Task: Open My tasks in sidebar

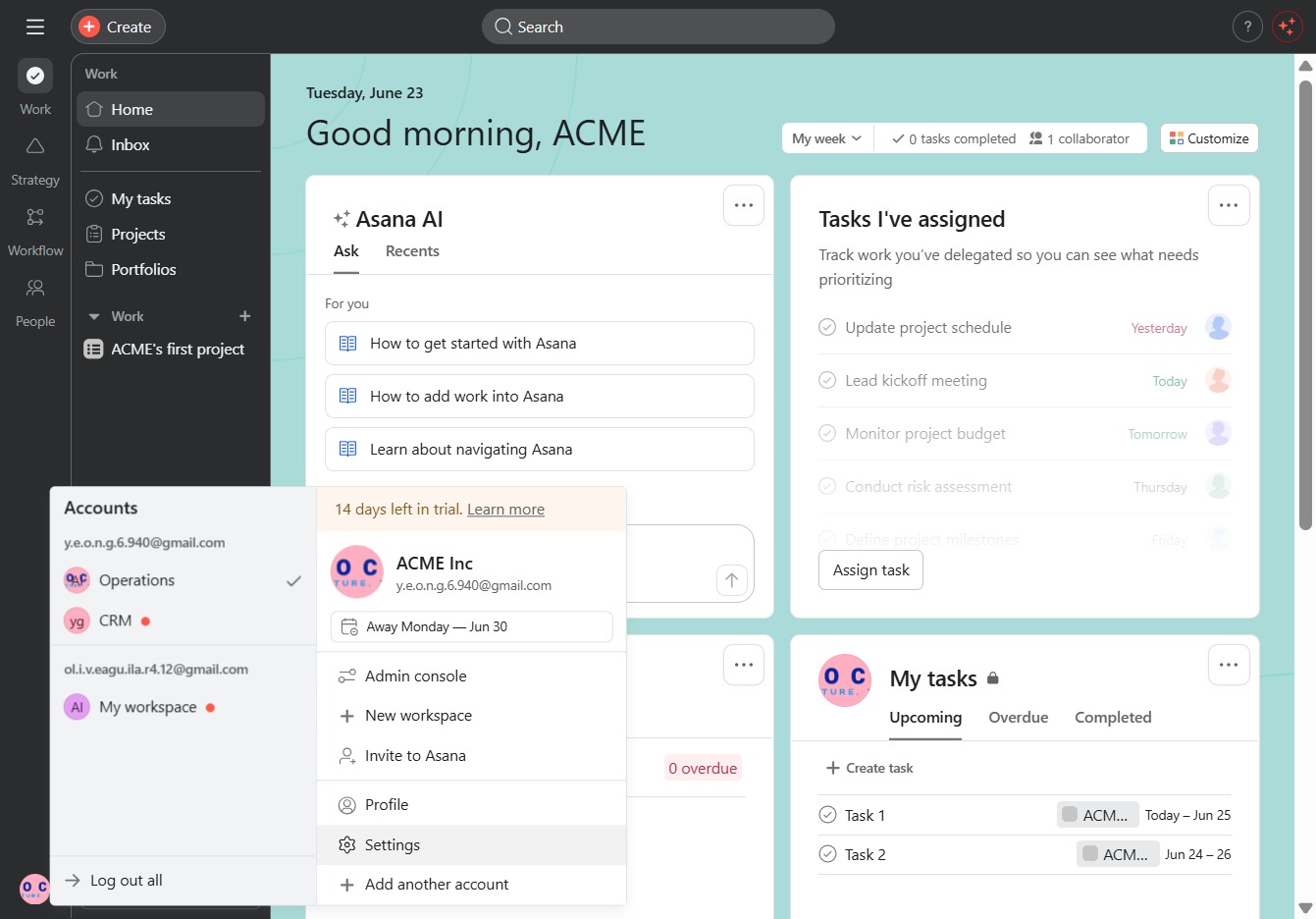Action: [171, 198]
